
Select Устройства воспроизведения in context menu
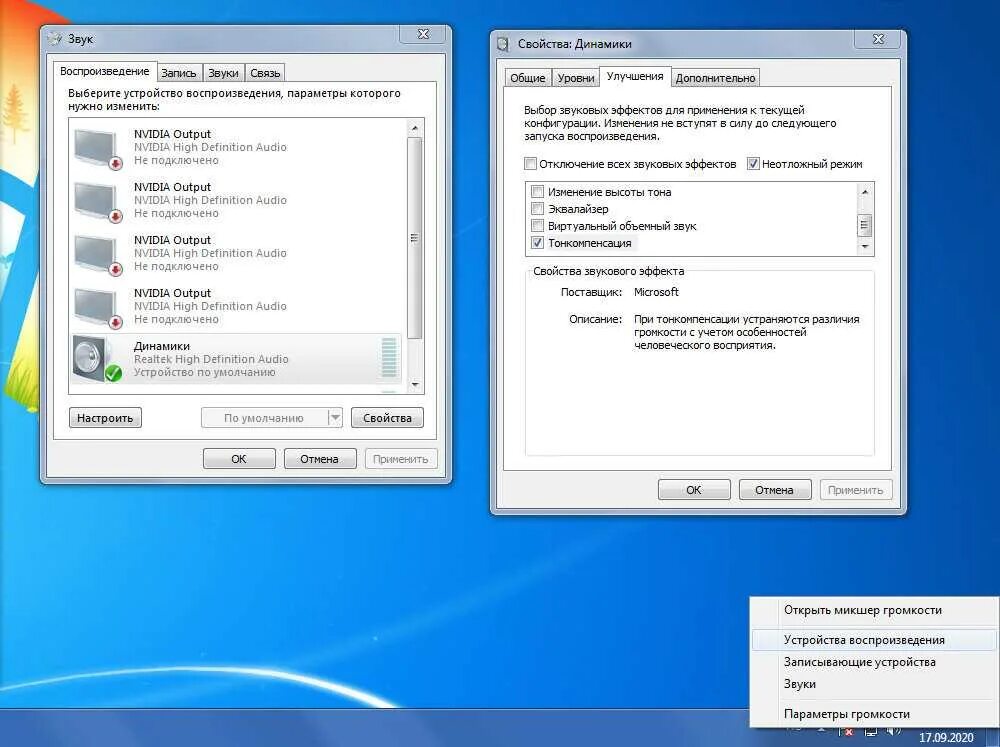coord(874,640)
